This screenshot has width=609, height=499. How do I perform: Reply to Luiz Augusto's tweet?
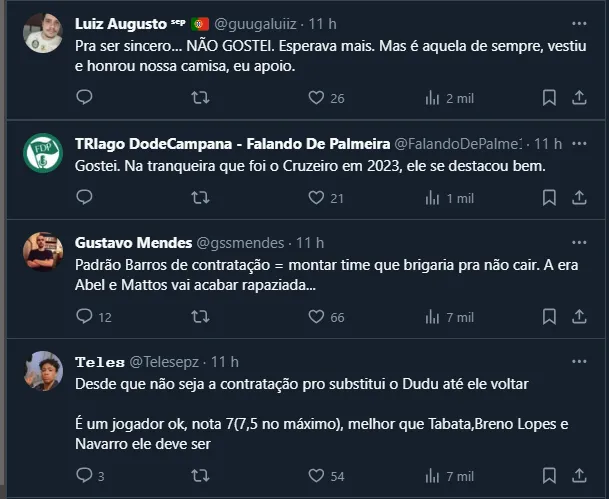click(x=85, y=98)
